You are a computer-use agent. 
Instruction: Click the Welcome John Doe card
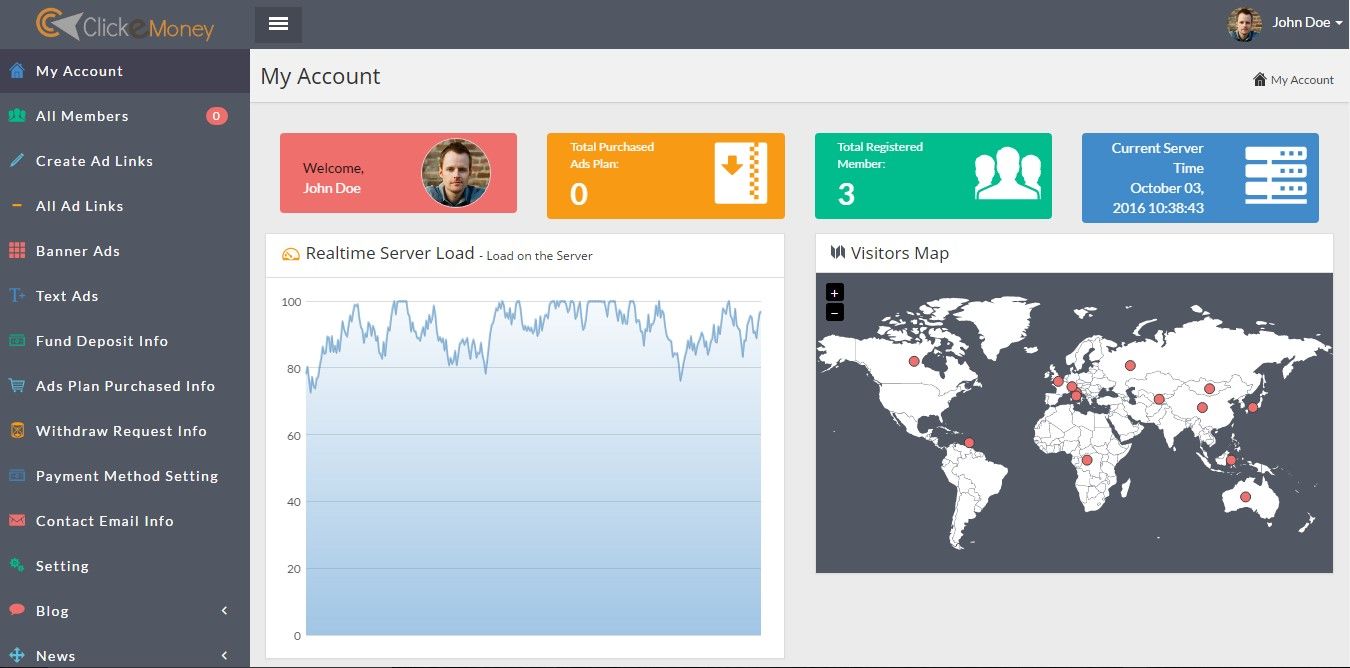(x=398, y=173)
